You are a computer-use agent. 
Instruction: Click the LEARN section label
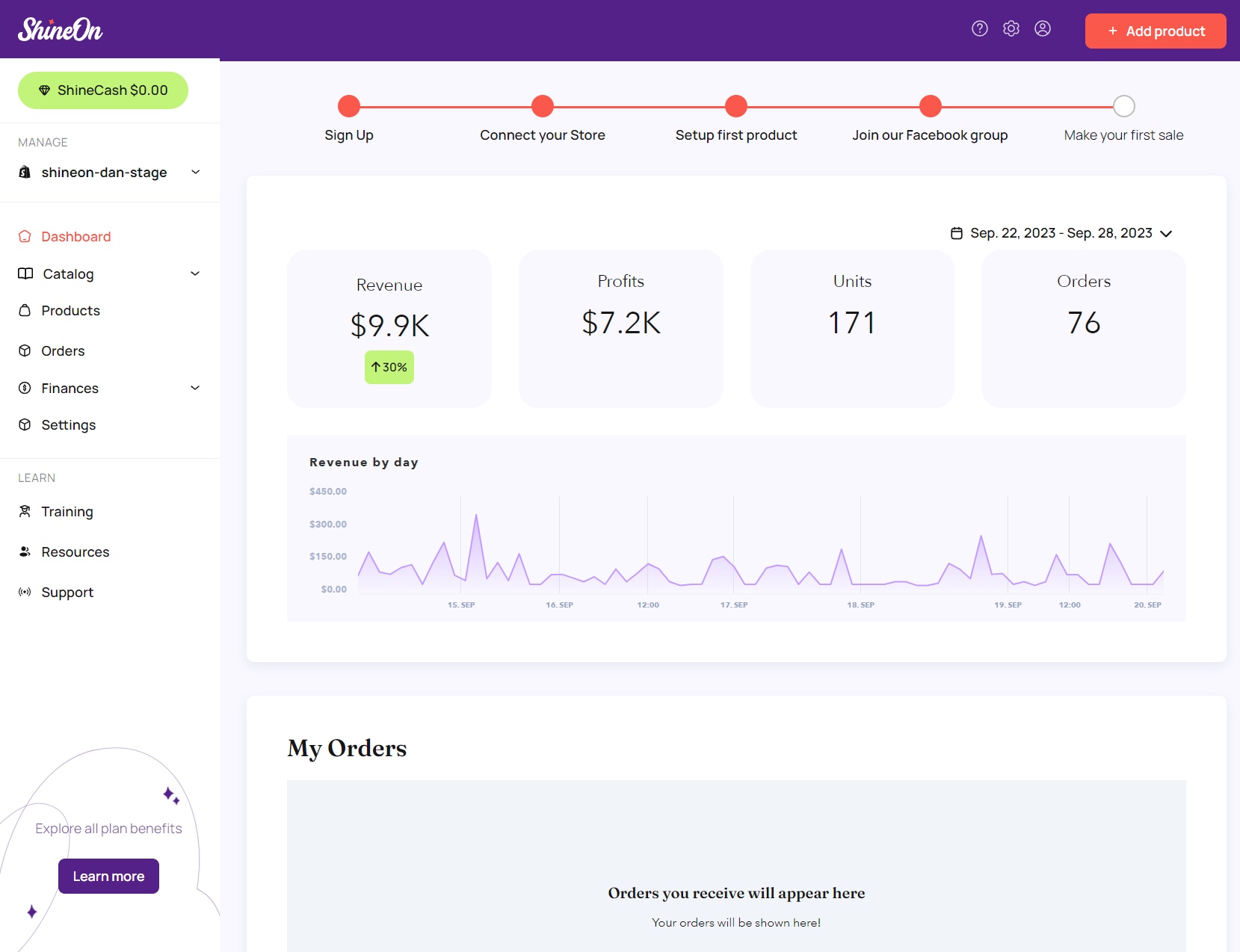coord(37,477)
